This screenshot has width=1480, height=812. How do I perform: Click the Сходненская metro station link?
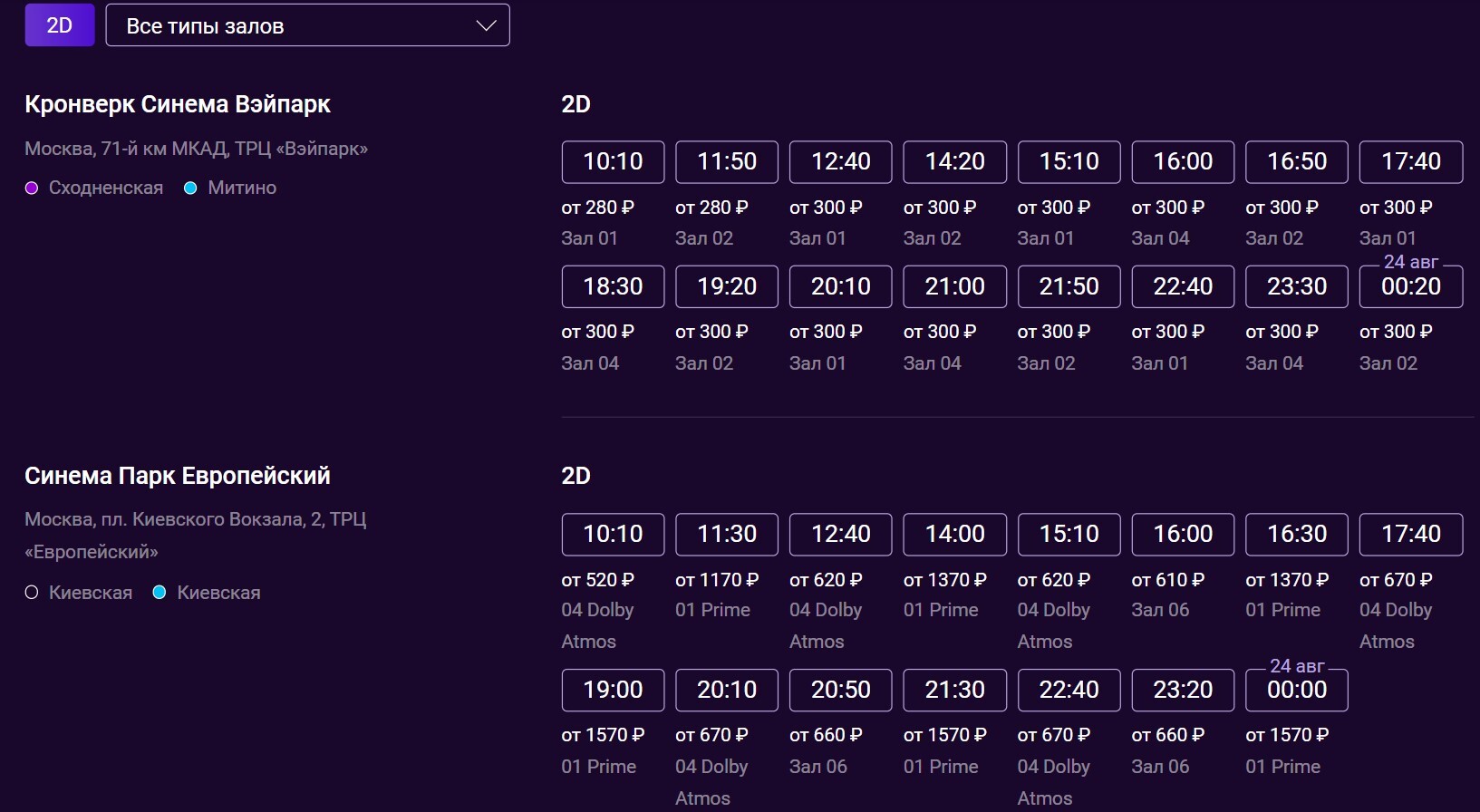(x=106, y=188)
